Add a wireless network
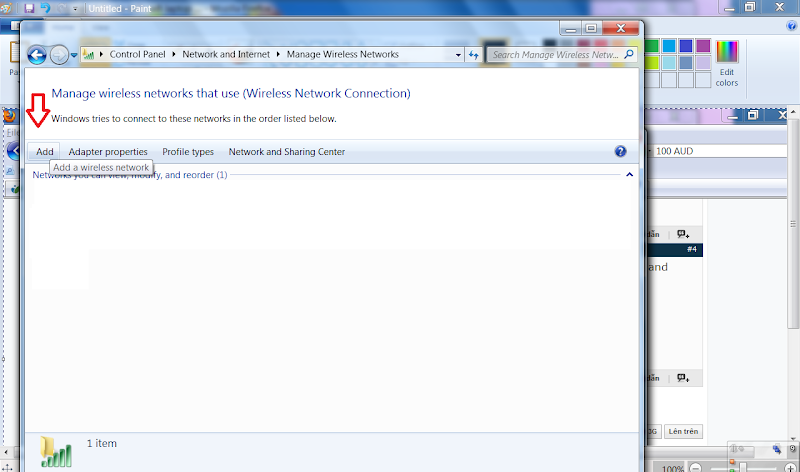 pyautogui.click(x=44, y=152)
